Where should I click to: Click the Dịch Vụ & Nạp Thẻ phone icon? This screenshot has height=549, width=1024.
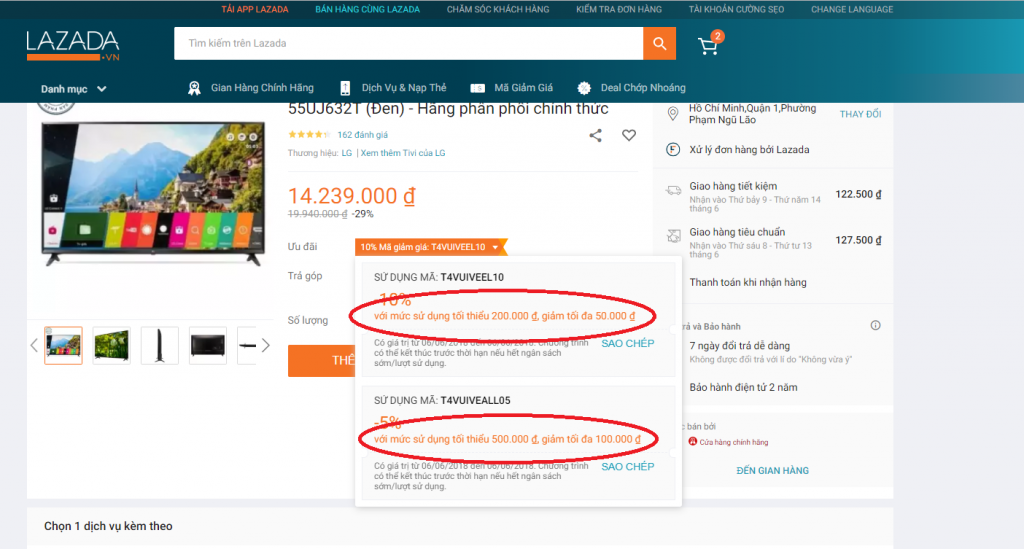(345, 88)
